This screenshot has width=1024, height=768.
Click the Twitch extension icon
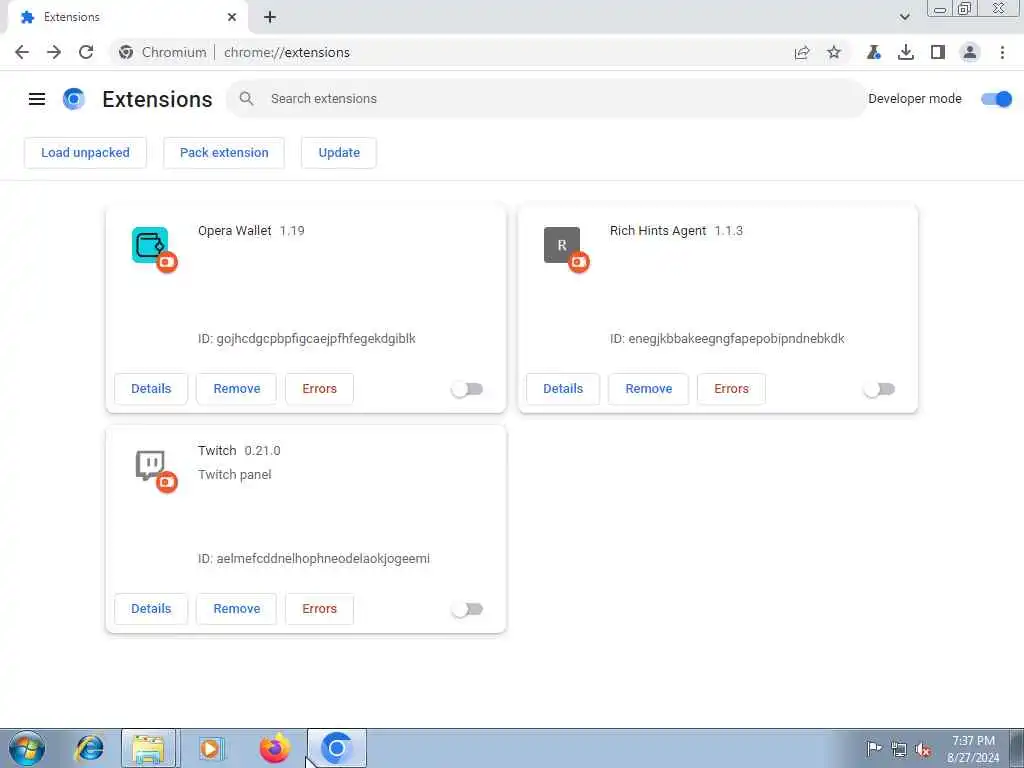[150, 465]
